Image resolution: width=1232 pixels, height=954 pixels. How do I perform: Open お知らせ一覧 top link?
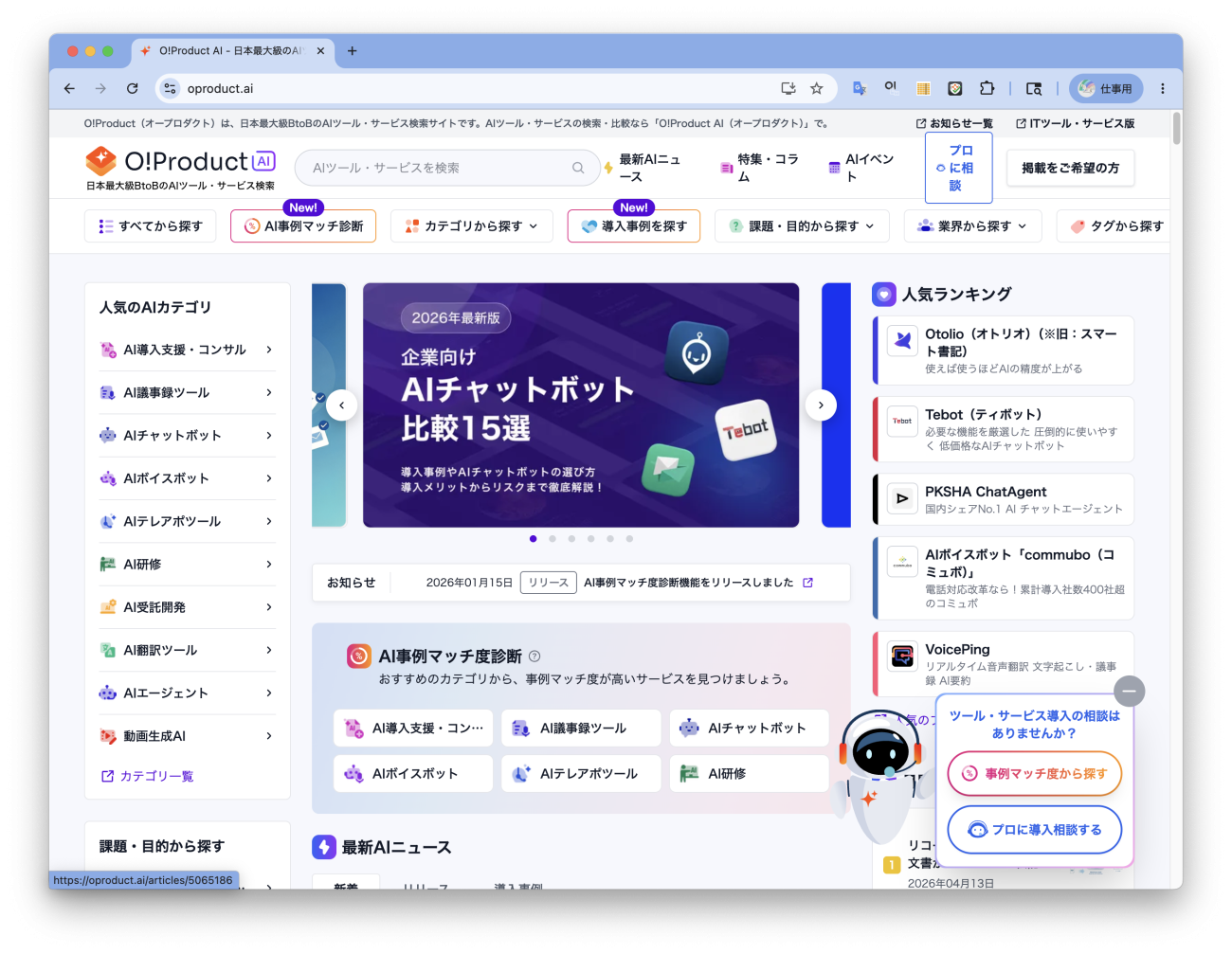click(954, 123)
